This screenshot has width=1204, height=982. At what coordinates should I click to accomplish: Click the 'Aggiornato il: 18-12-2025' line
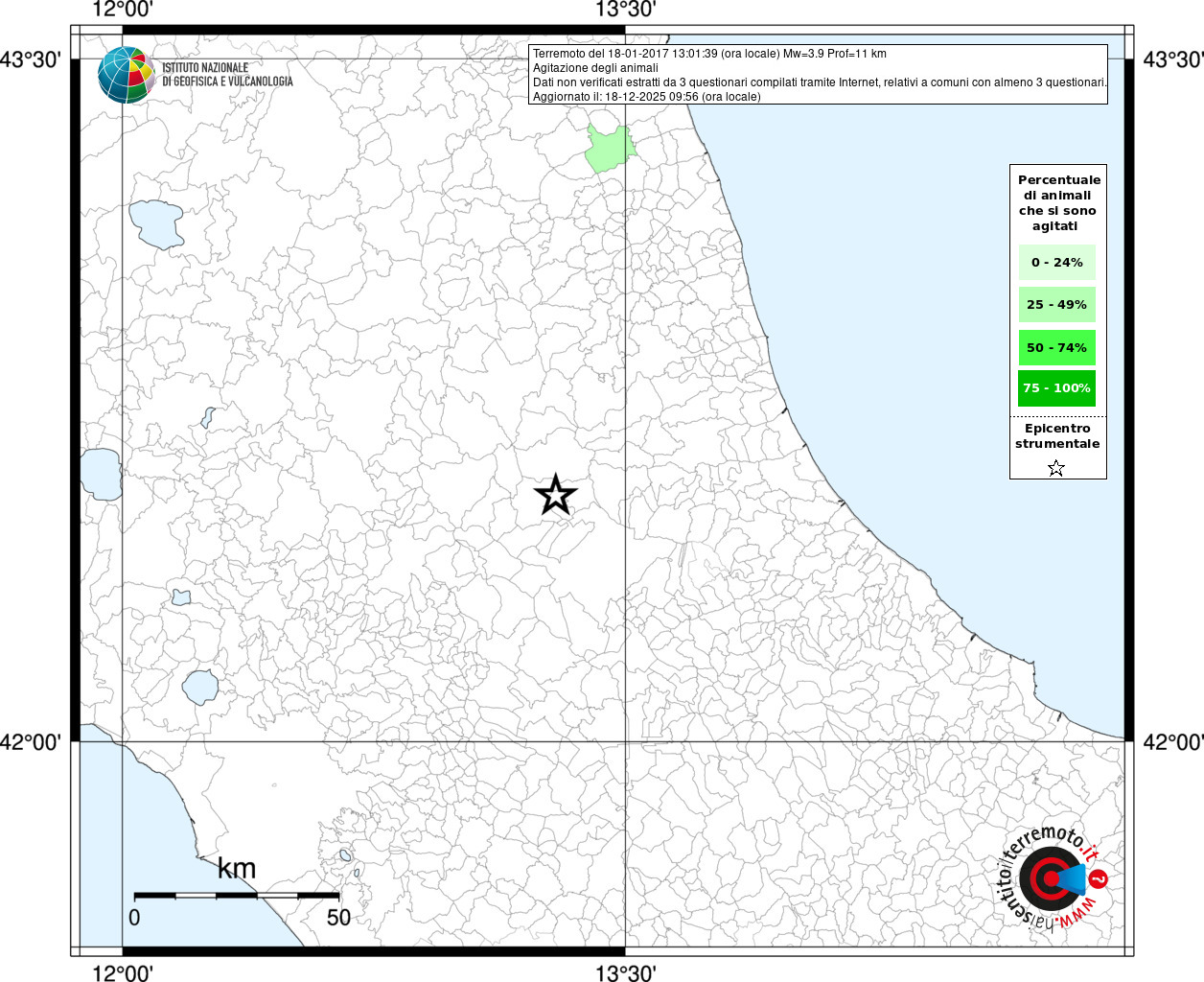click(646, 97)
